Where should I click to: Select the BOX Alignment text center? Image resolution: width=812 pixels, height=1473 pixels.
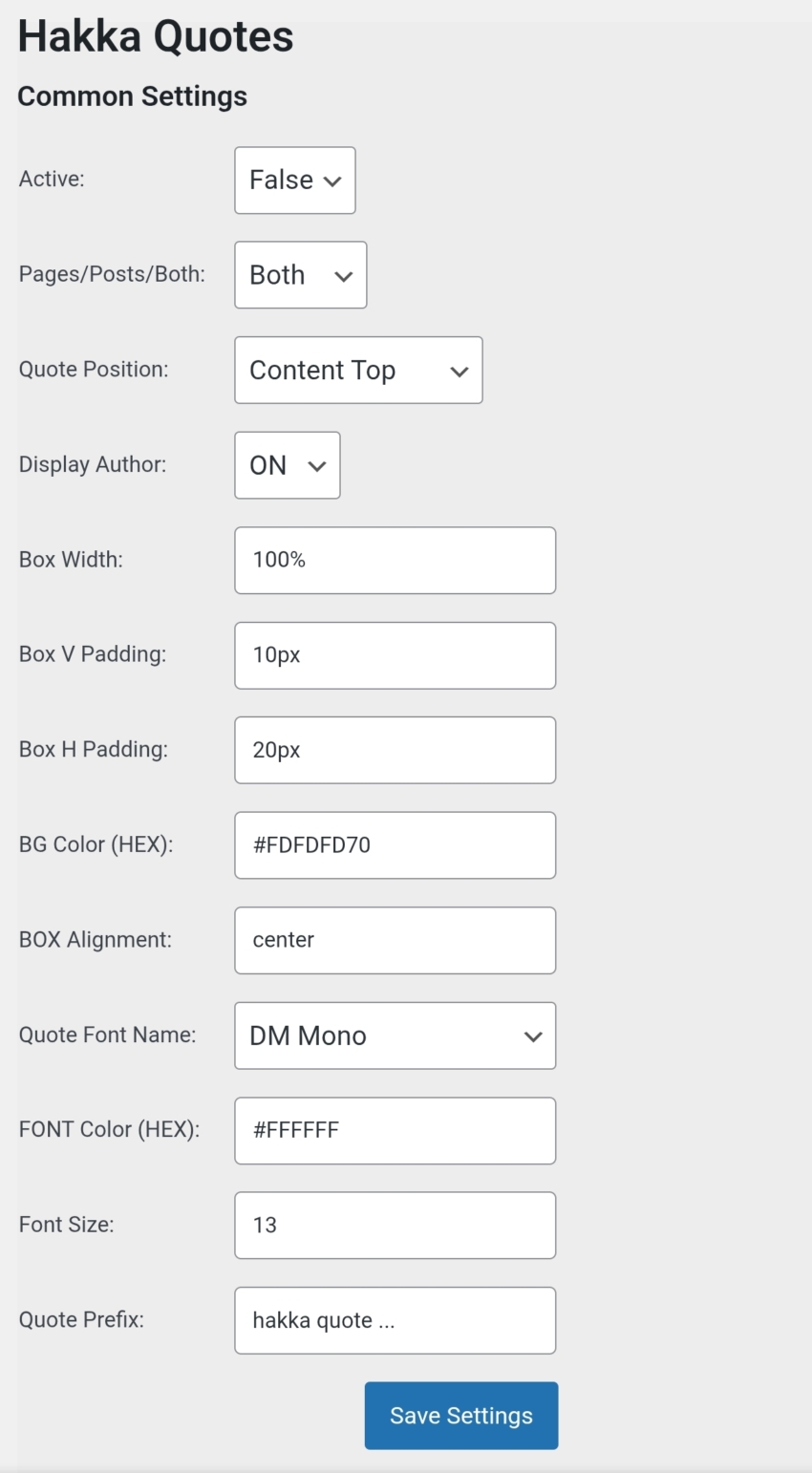tap(395, 940)
